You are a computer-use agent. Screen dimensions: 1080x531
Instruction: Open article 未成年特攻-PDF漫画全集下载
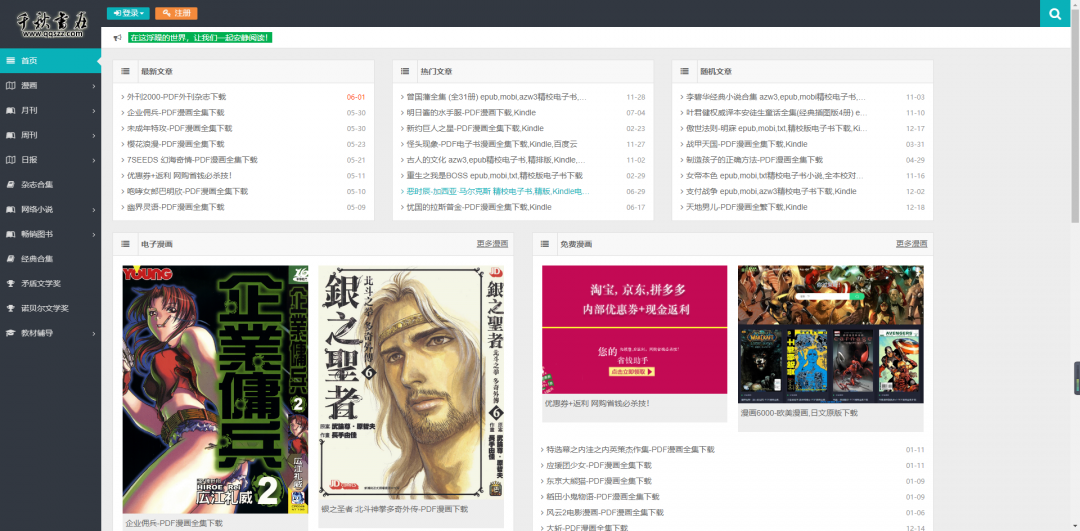point(180,128)
